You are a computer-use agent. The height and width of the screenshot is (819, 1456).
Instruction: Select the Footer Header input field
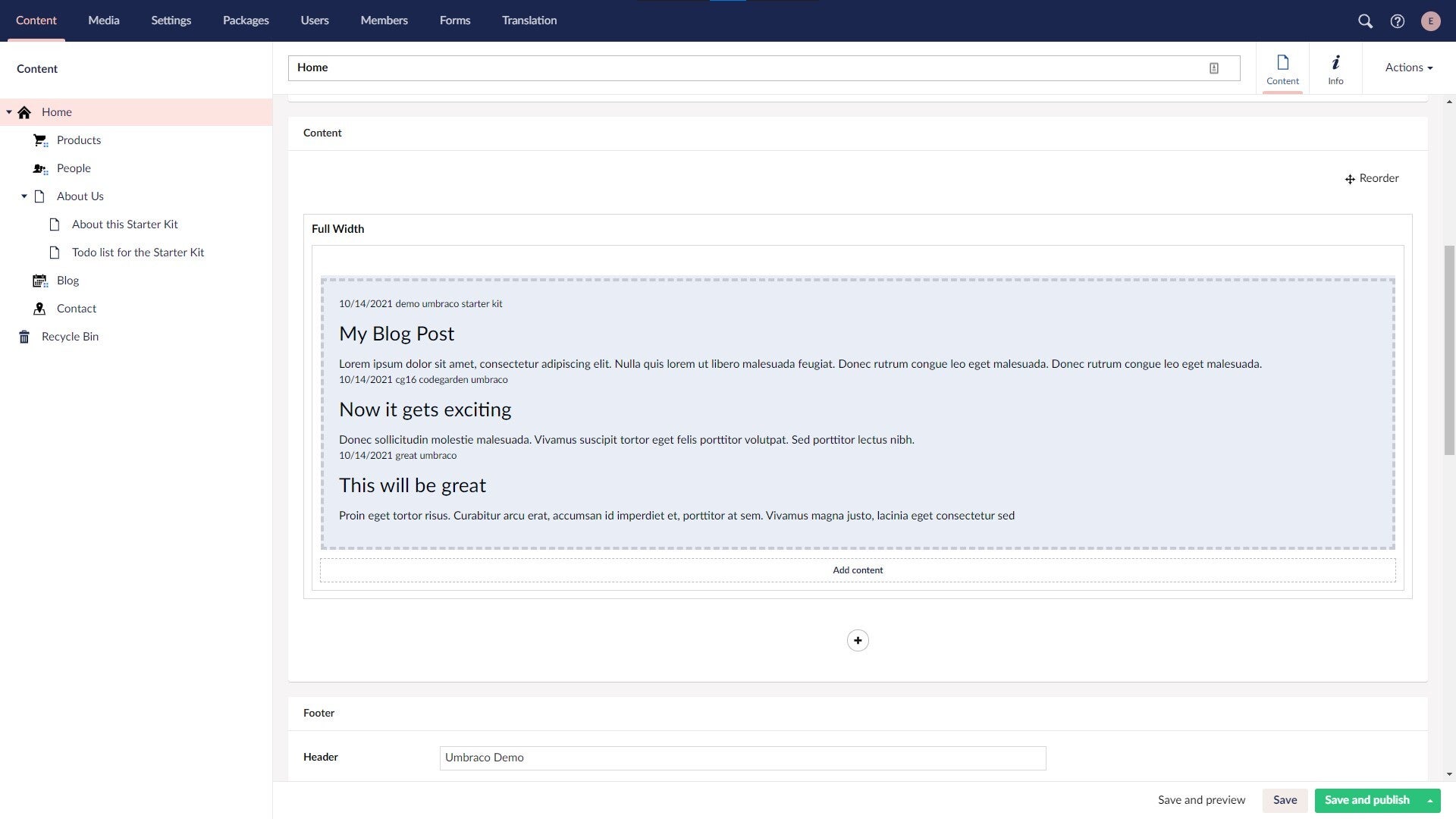click(x=742, y=758)
